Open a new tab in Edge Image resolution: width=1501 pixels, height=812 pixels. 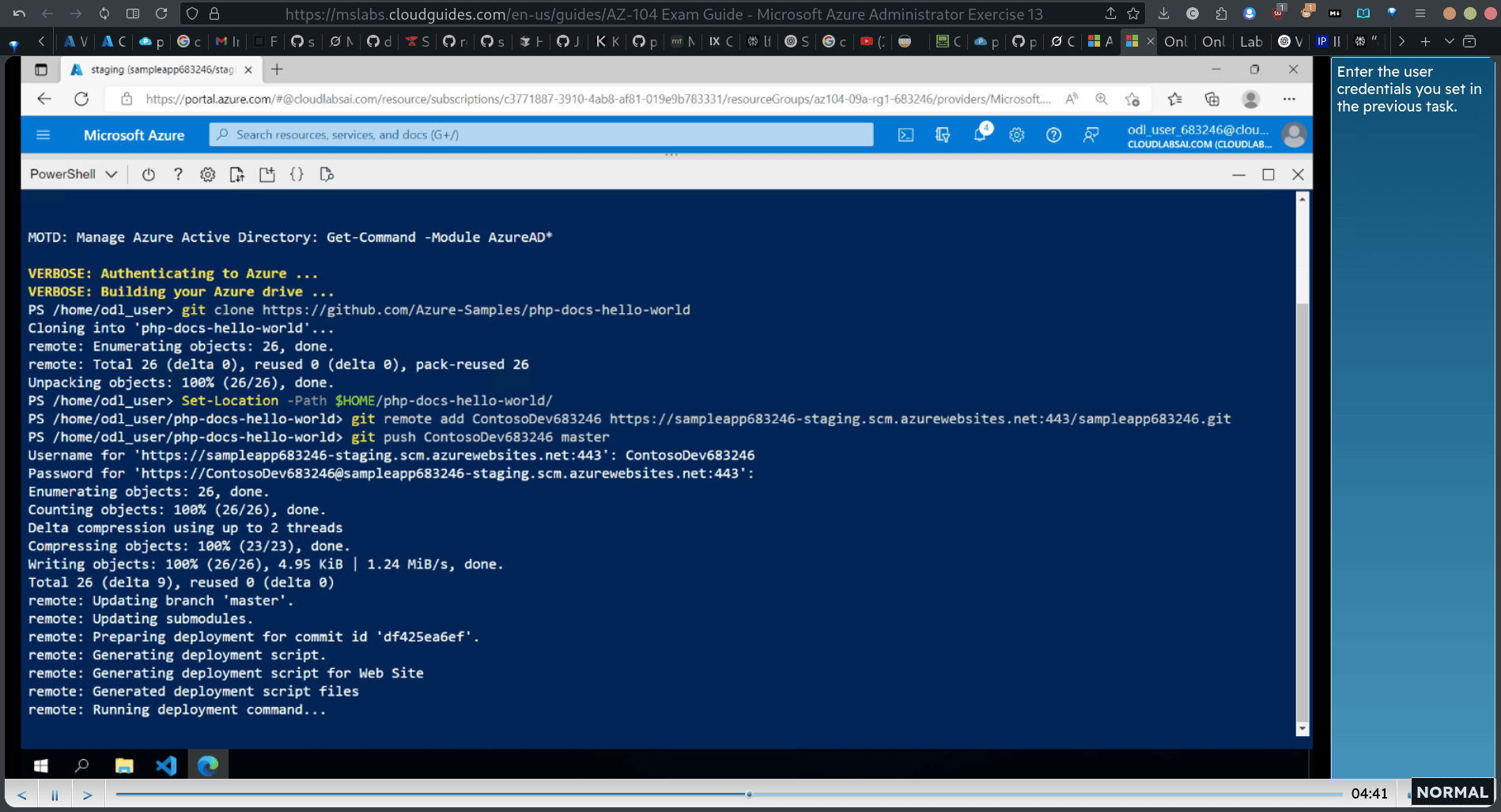tap(277, 70)
